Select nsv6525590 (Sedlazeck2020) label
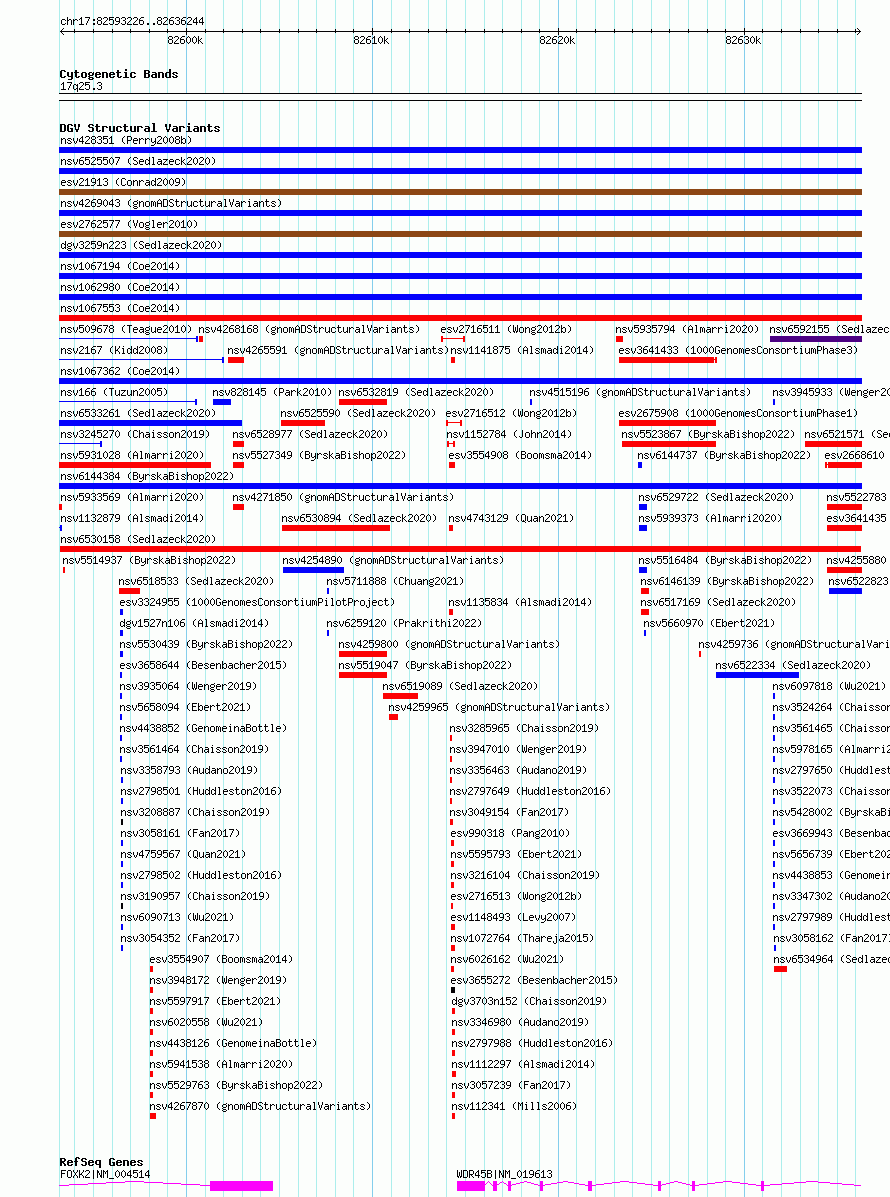Screen dimensions: 890x1197 point(358,413)
